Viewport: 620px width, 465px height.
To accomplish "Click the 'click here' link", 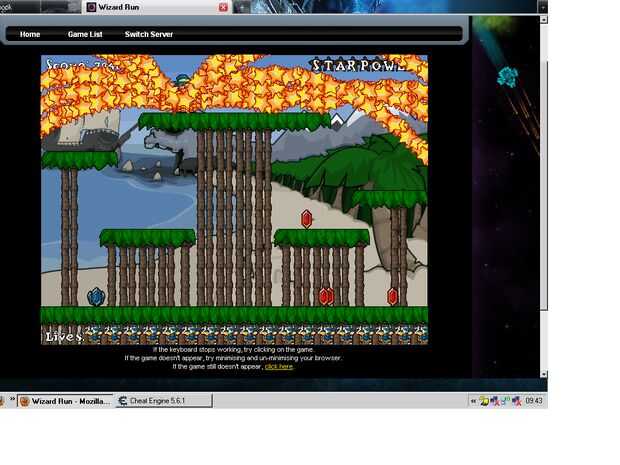I will [x=279, y=367].
